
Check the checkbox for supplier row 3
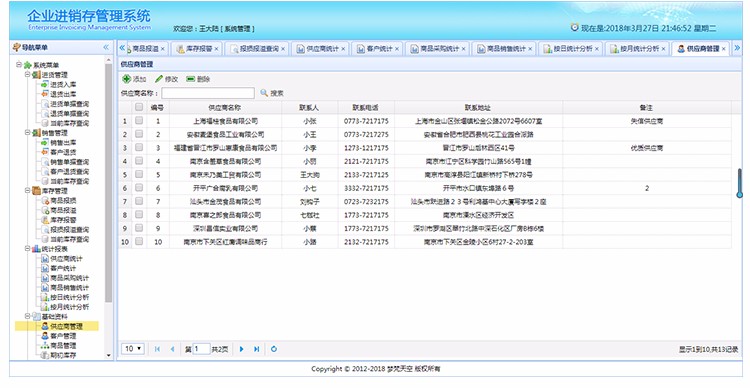139,148
